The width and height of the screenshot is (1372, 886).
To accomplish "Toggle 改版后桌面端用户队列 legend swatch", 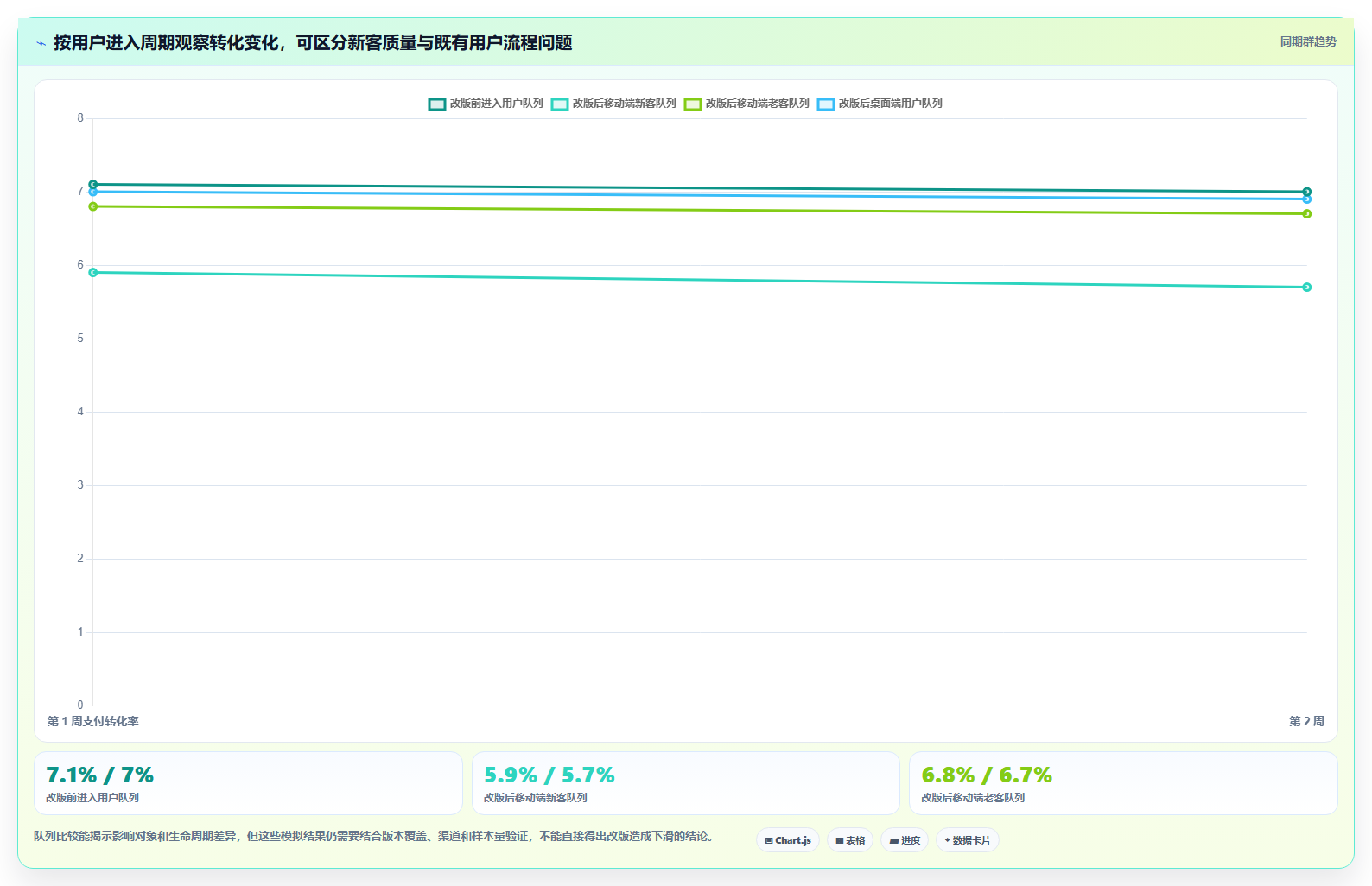I will click(826, 104).
